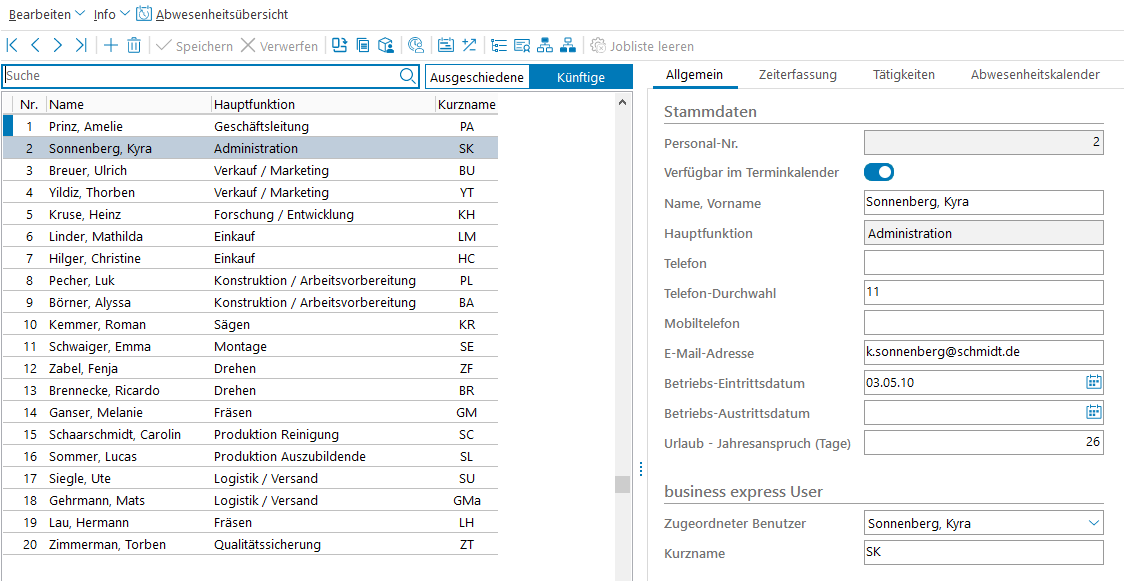
Task: Open the Bearbeiten menu dropdown
Action: [x=46, y=14]
